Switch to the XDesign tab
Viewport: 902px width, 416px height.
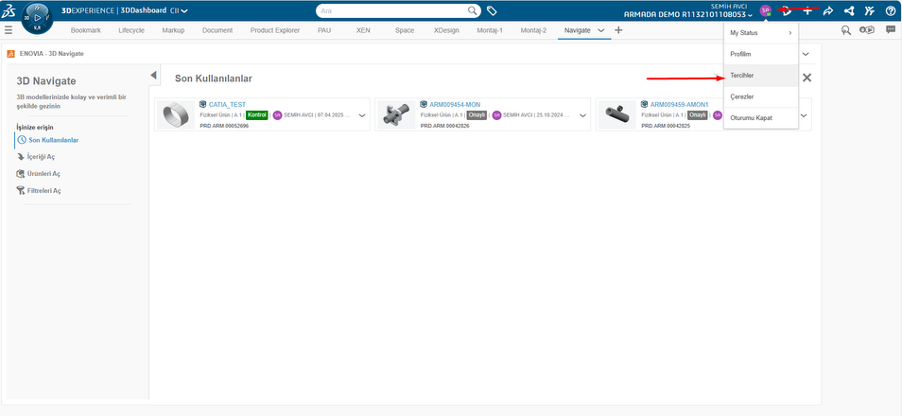coord(446,30)
